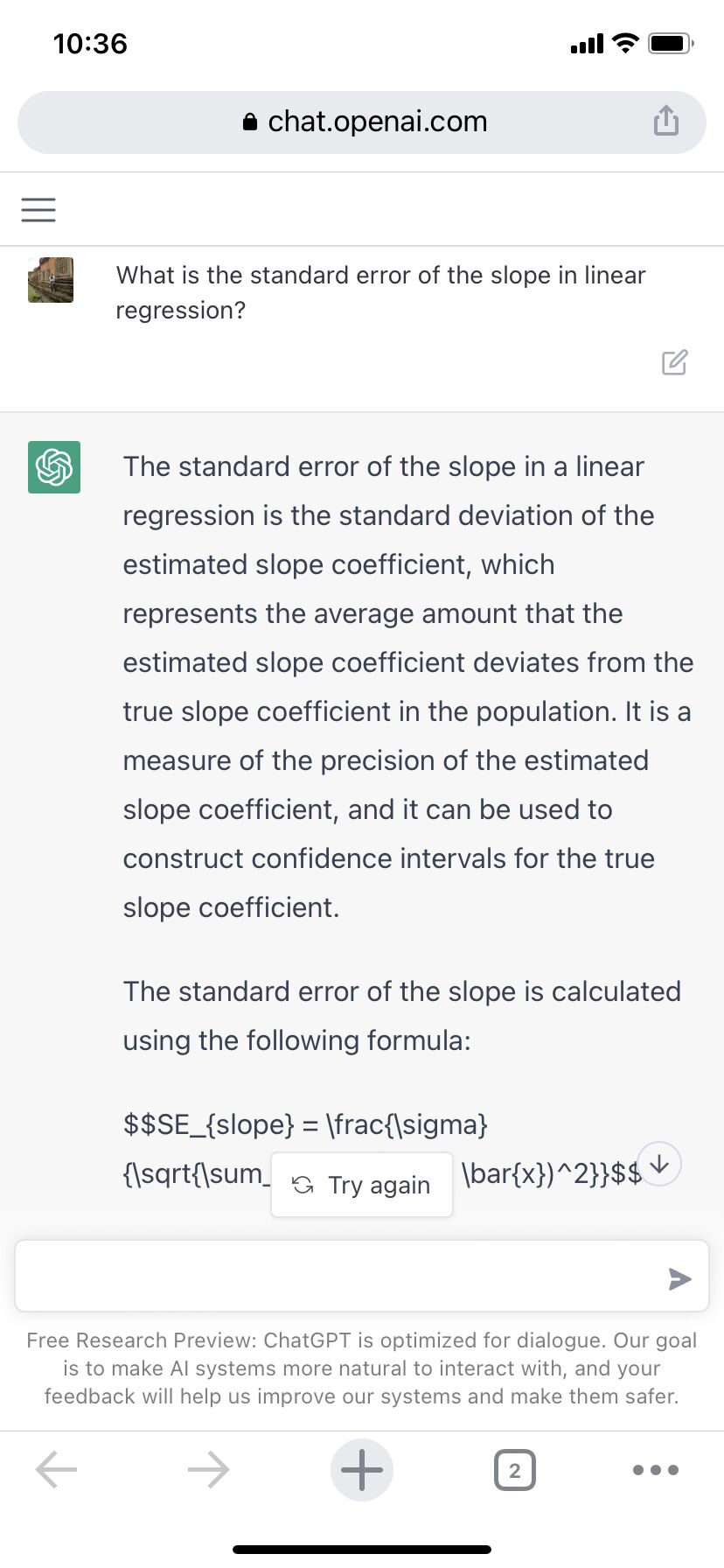
Task: Open the hamburger sidebar menu
Action: click(x=38, y=210)
